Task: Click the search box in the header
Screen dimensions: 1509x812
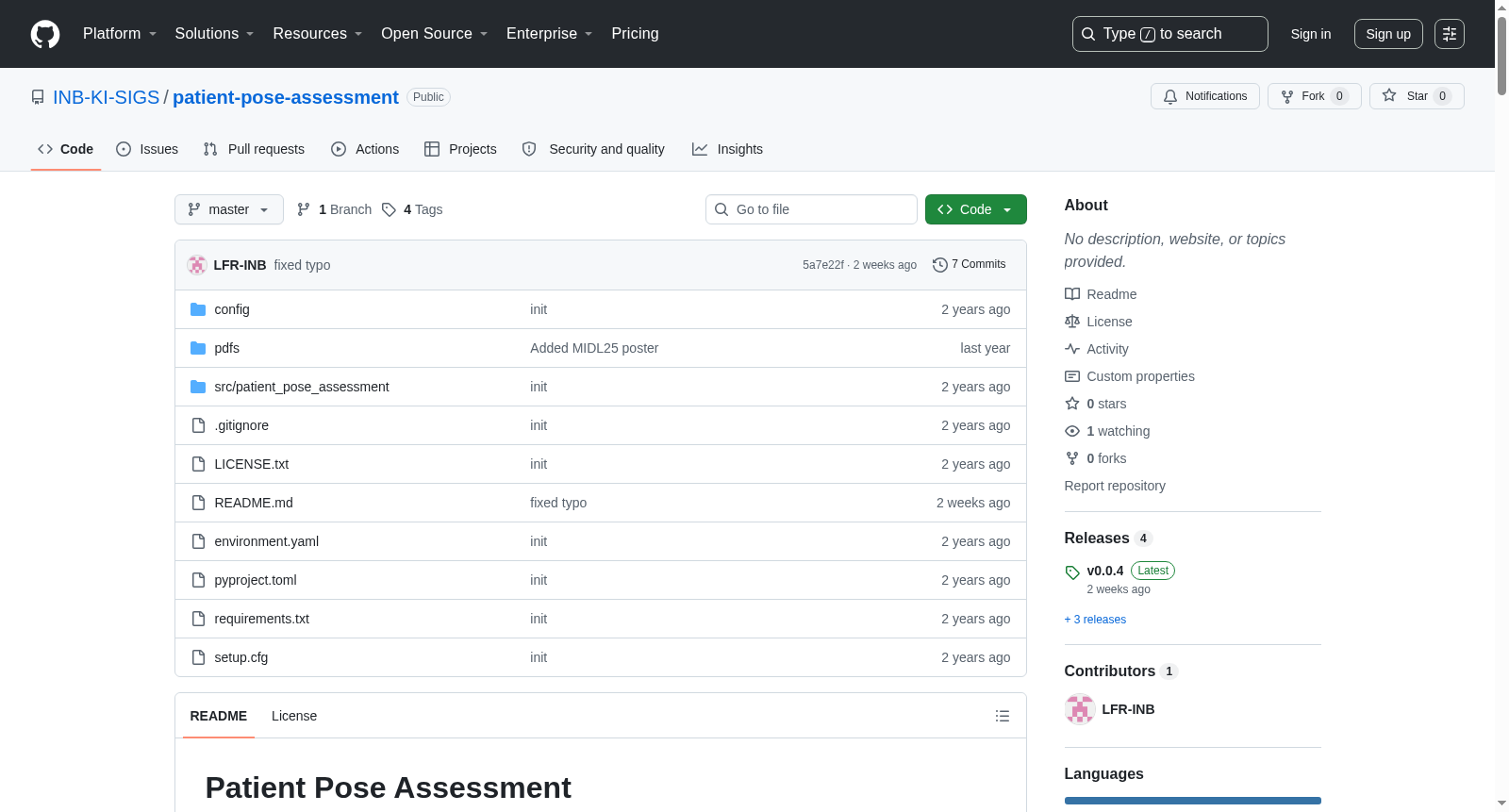Action: [1170, 34]
